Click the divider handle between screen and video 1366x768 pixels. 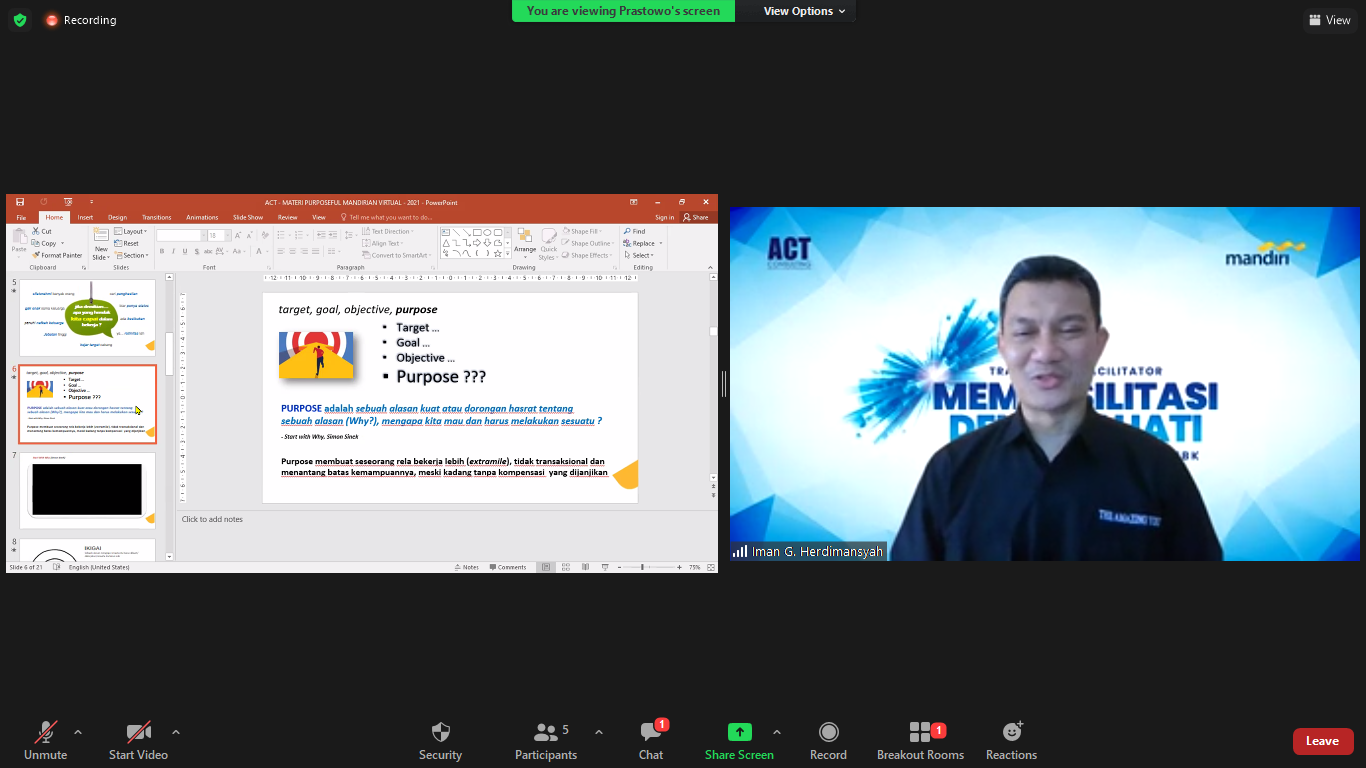point(723,383)
